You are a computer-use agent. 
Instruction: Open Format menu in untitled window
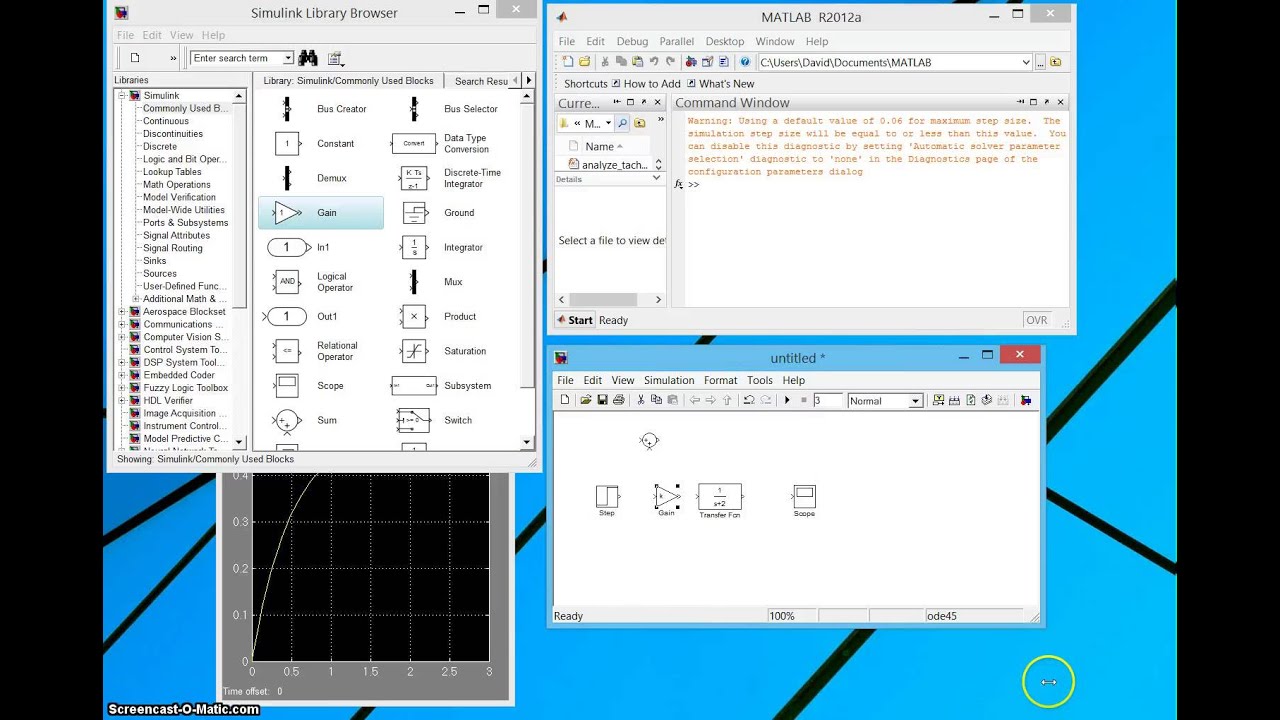720,380
